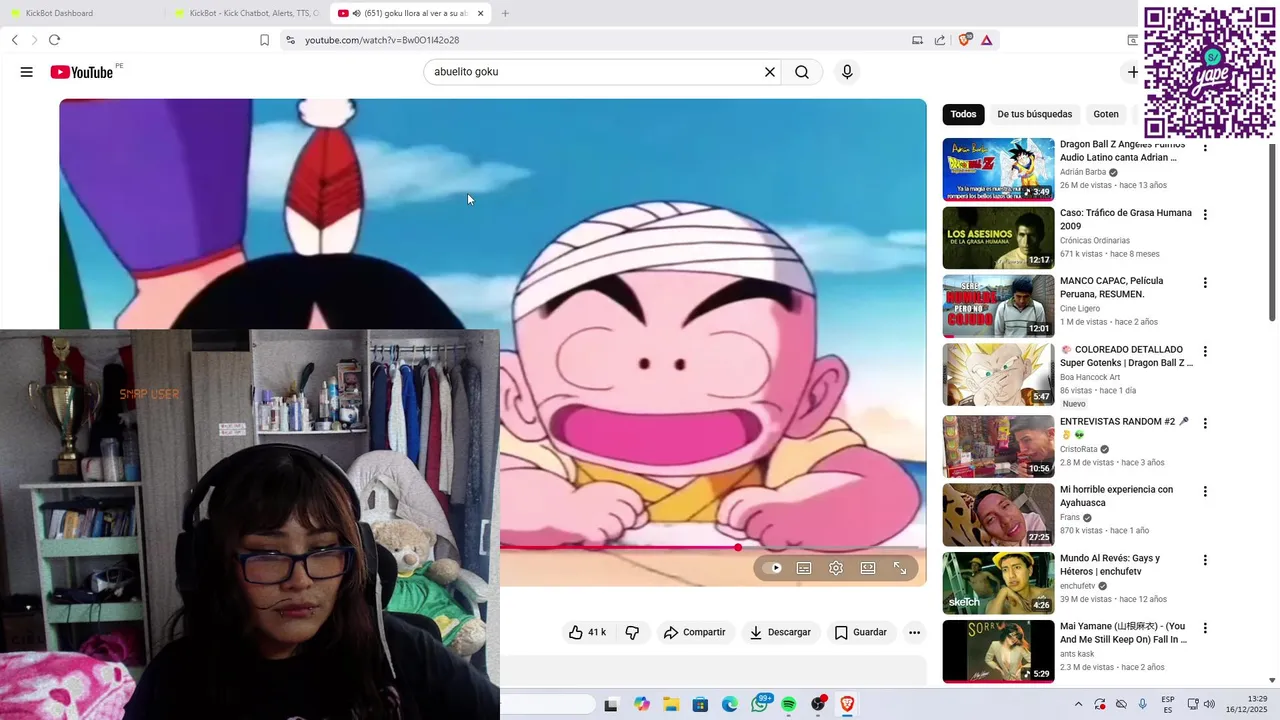This screenshot has width=1280, height=720.
Task: Clear the 'abuelito goku' search text
Action: point(770,72)
